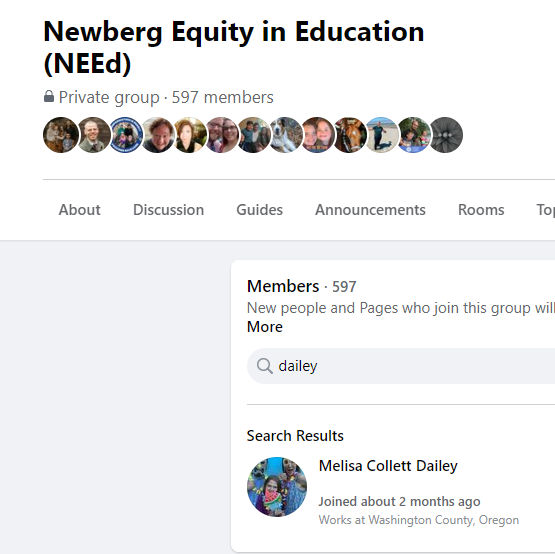
Task: Click the second avatar of man in suit
Action: point(93,135)
